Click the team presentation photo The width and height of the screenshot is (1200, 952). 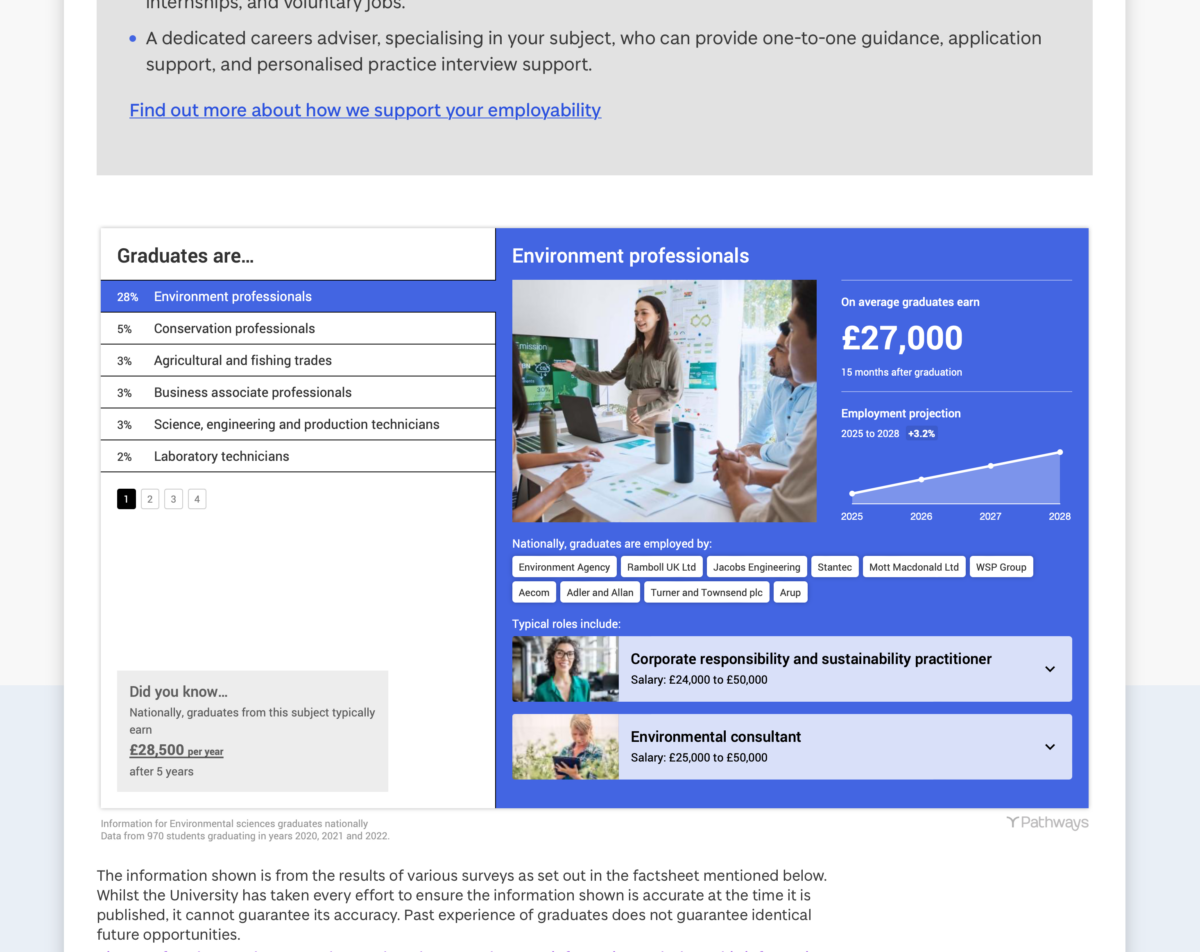tap(664, 401)
